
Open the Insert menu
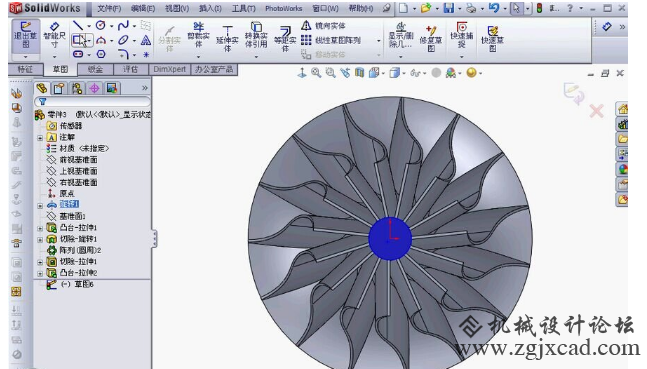pyautogui.click(x=210, y=8)
